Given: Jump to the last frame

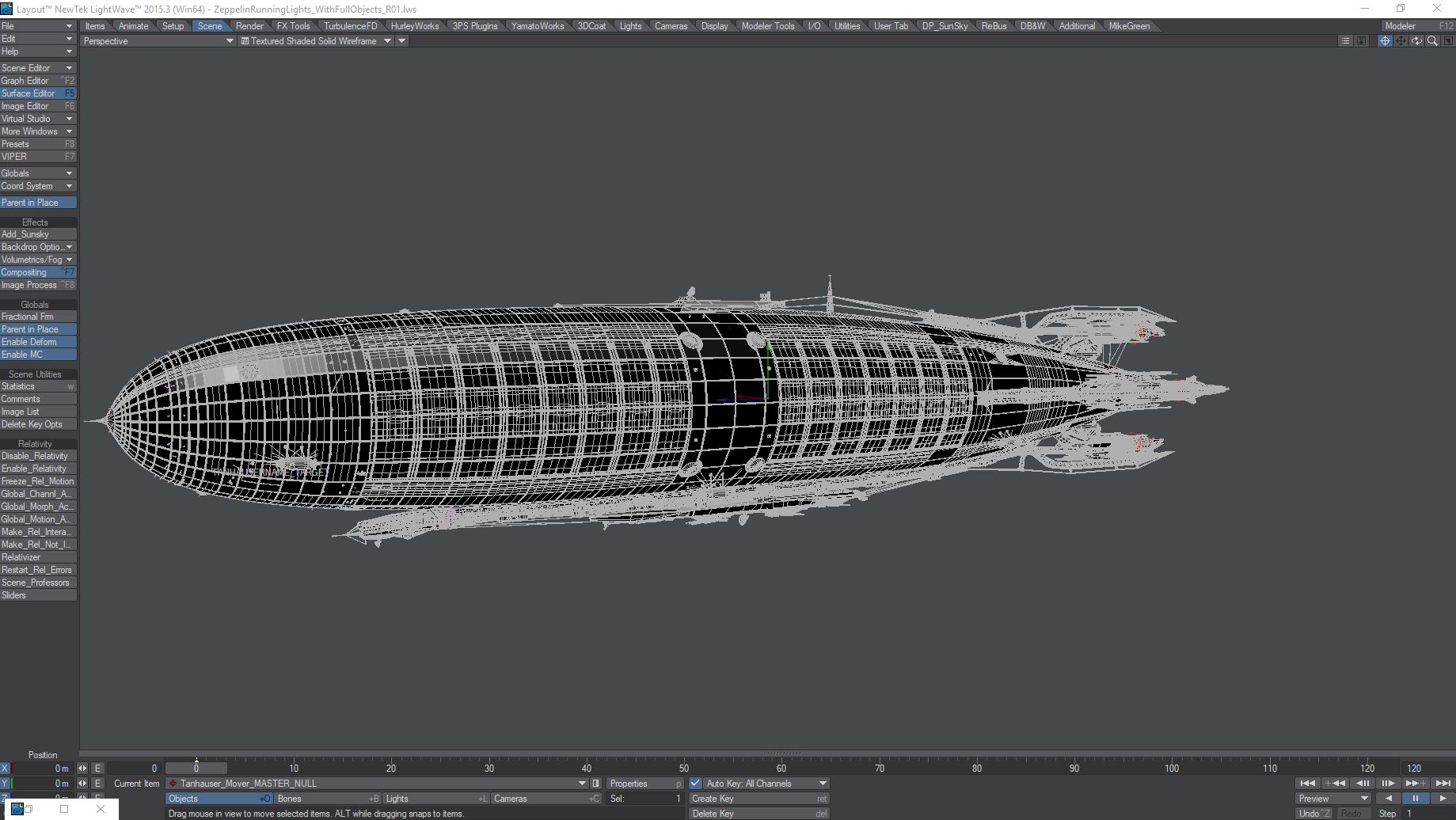Looking at the screenshot, I should 1443,784.
